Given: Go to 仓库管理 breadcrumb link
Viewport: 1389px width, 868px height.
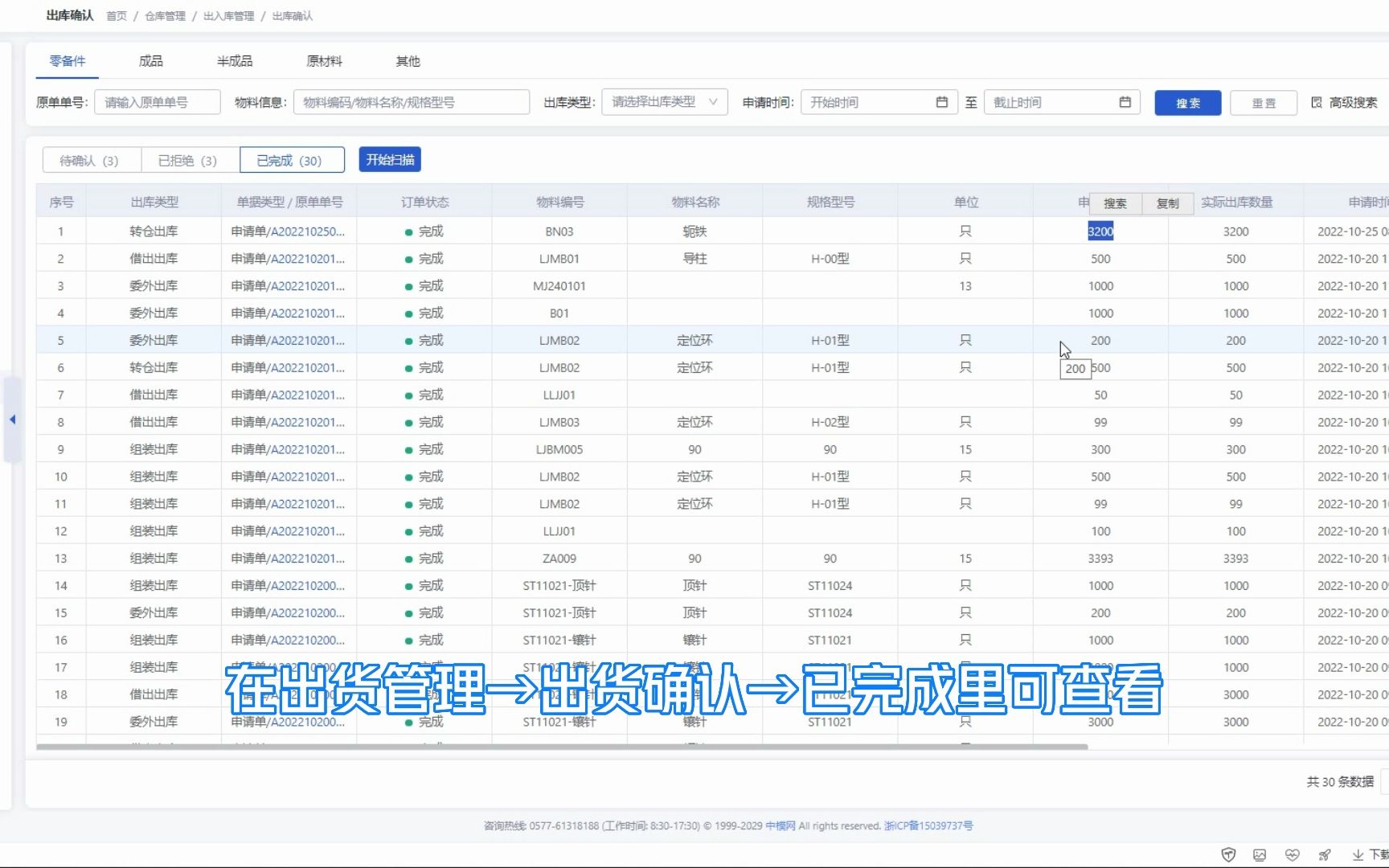Looking at the screenshot, I should 165,16.
